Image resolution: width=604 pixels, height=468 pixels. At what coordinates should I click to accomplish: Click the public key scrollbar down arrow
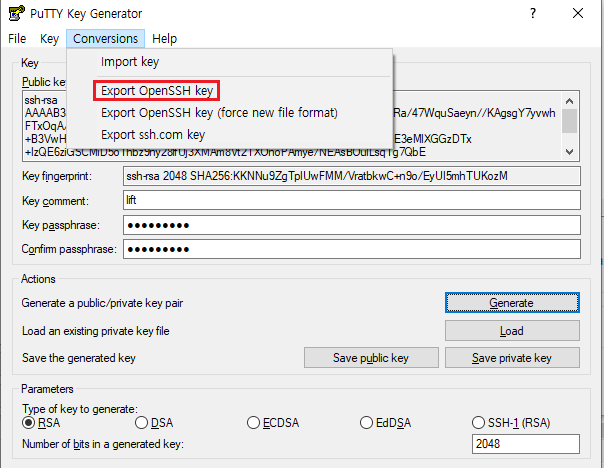click(569, 152)
